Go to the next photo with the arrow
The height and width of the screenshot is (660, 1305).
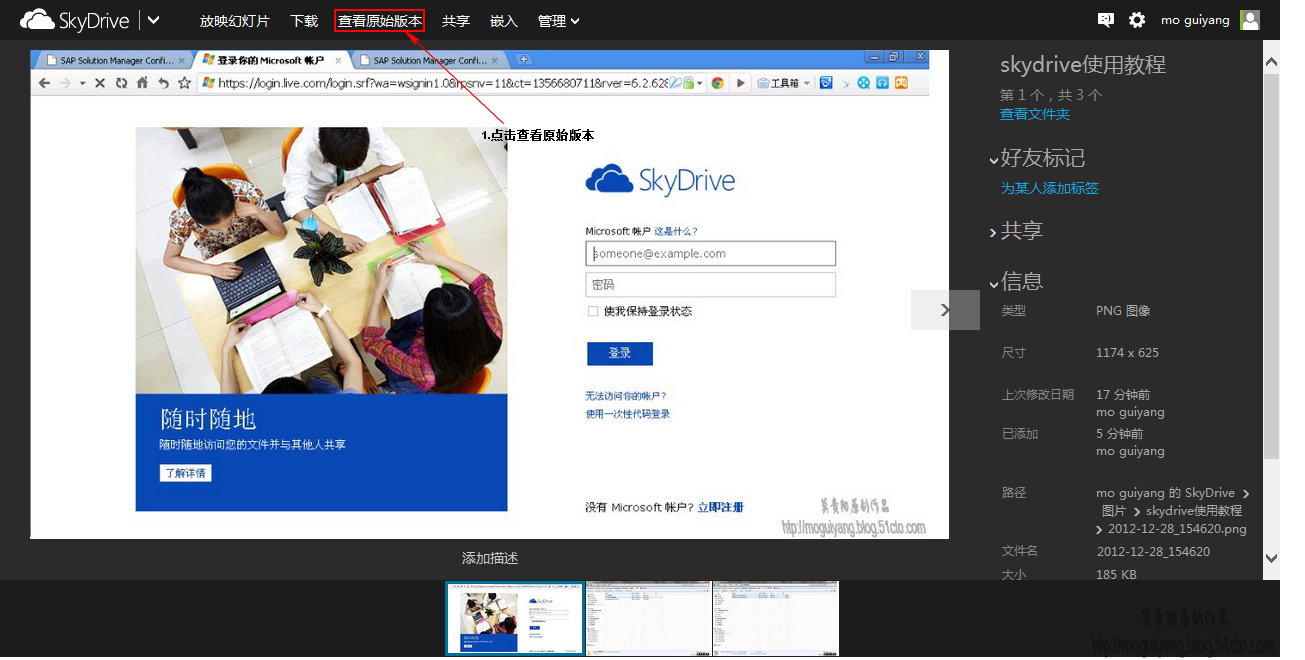945,310
